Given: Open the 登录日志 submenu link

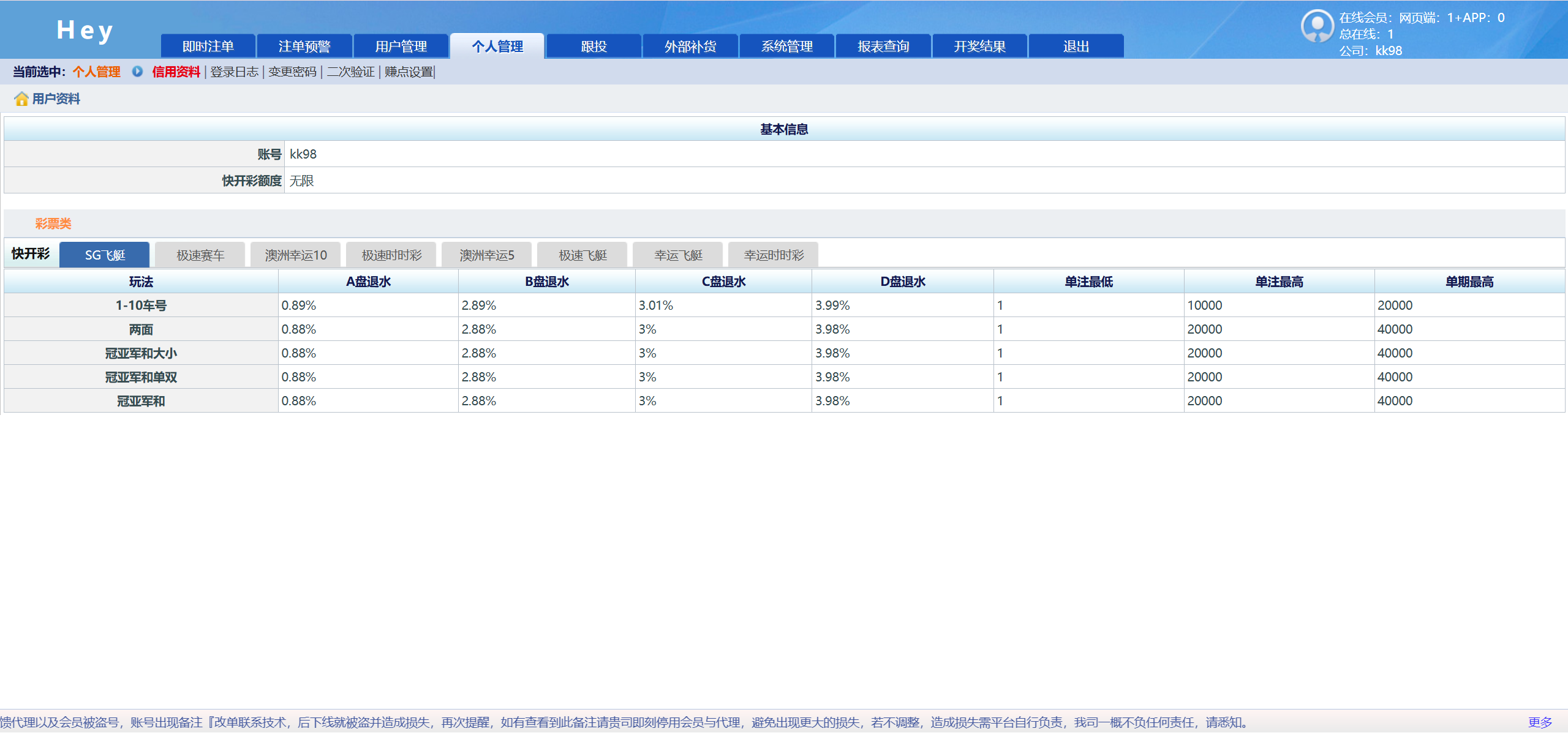Looking at the screenshot, I should pos(234,72).
